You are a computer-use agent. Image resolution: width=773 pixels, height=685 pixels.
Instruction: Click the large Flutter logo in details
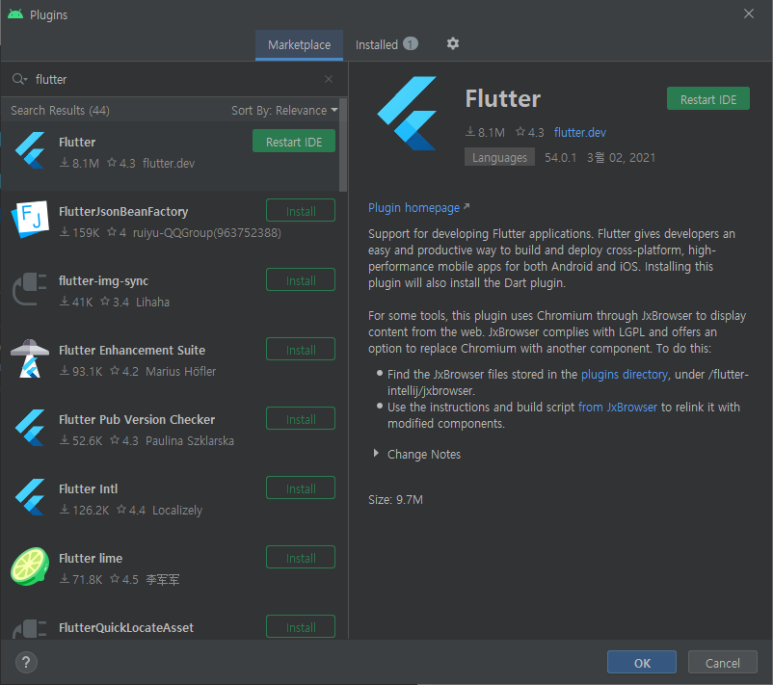(x=407, y=113)
